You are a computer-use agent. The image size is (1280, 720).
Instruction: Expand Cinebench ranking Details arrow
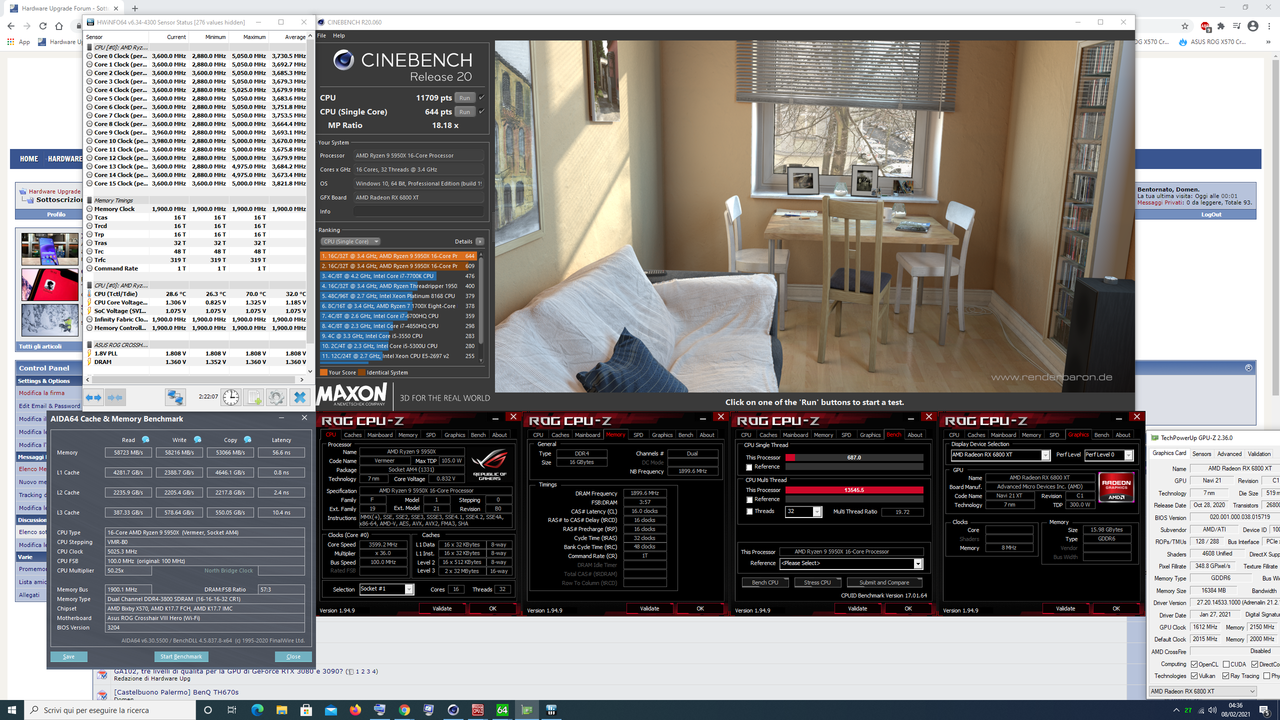tap(480, 241)
